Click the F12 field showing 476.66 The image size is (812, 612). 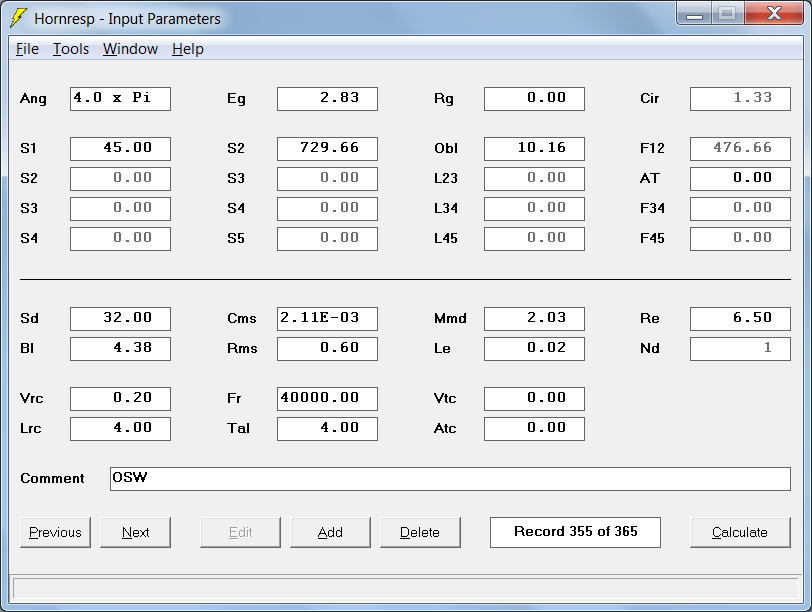[x=740, y=149]
